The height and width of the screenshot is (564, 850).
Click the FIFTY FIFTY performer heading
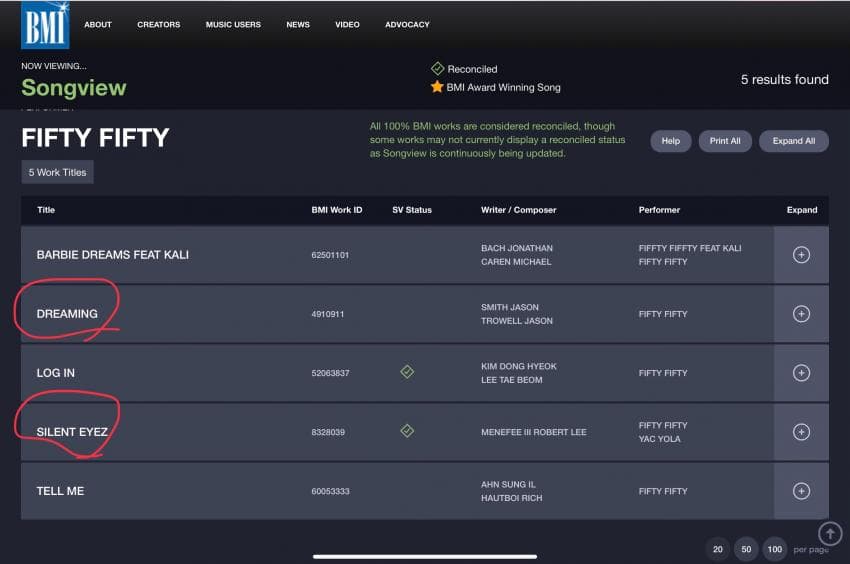tap(95, 138)
